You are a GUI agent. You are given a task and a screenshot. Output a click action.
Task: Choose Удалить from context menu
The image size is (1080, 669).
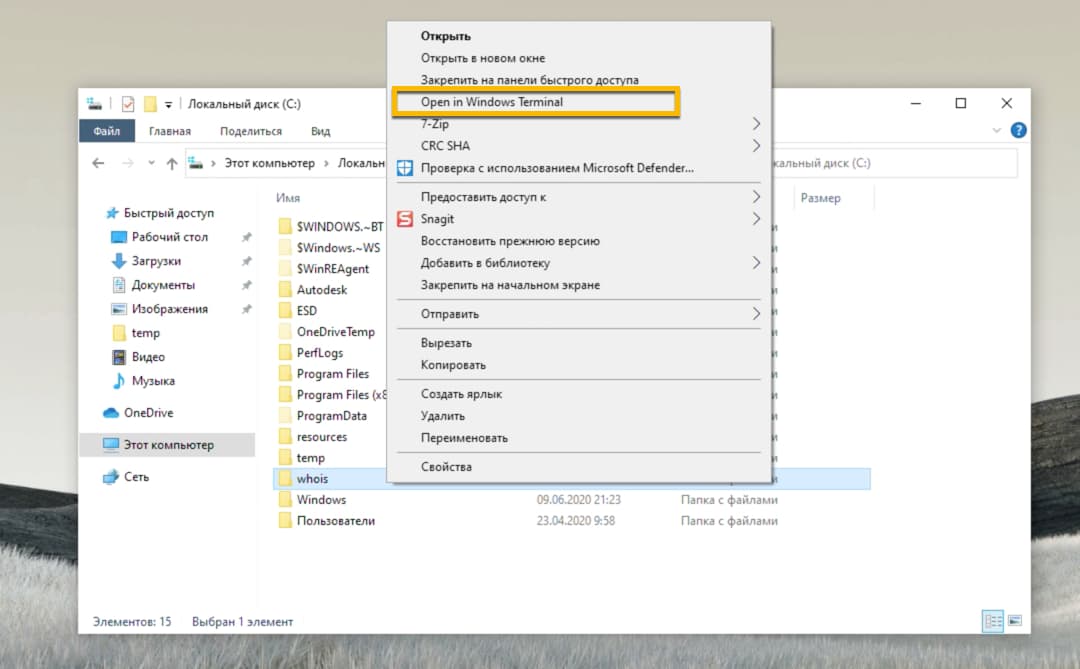coord(443,416)
